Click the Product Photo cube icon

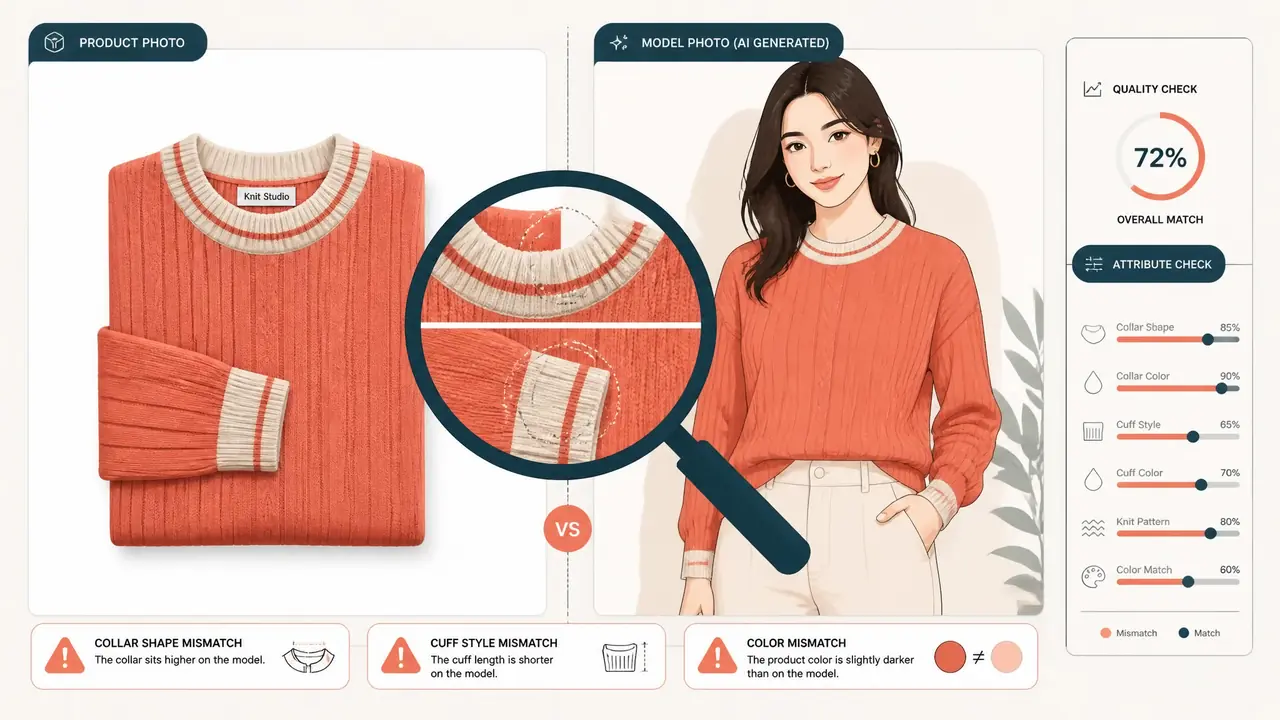55,43
